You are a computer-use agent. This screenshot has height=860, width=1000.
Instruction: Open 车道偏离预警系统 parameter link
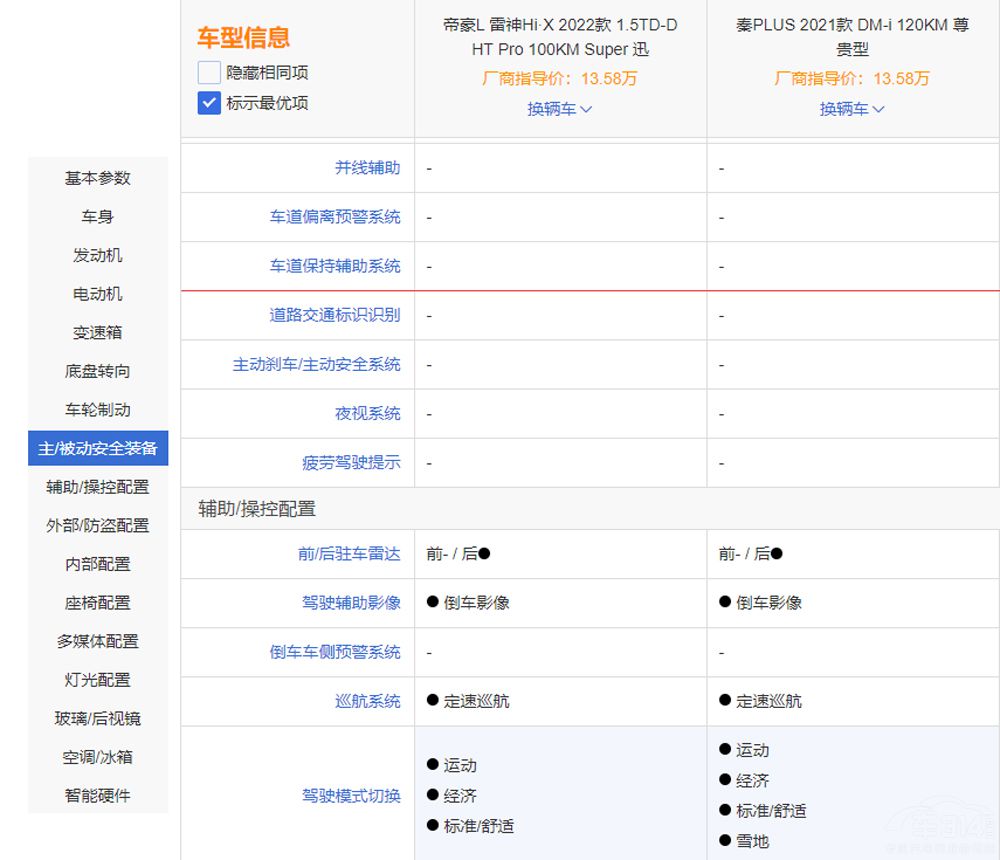(335, 217)
